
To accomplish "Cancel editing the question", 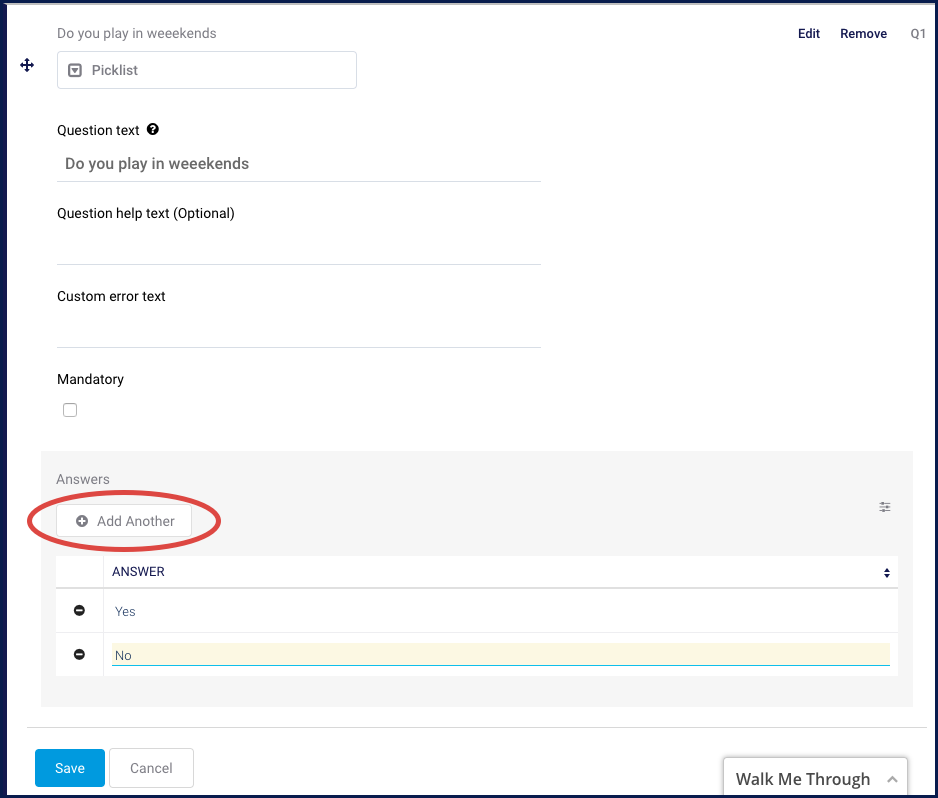I will click(151, 768).
